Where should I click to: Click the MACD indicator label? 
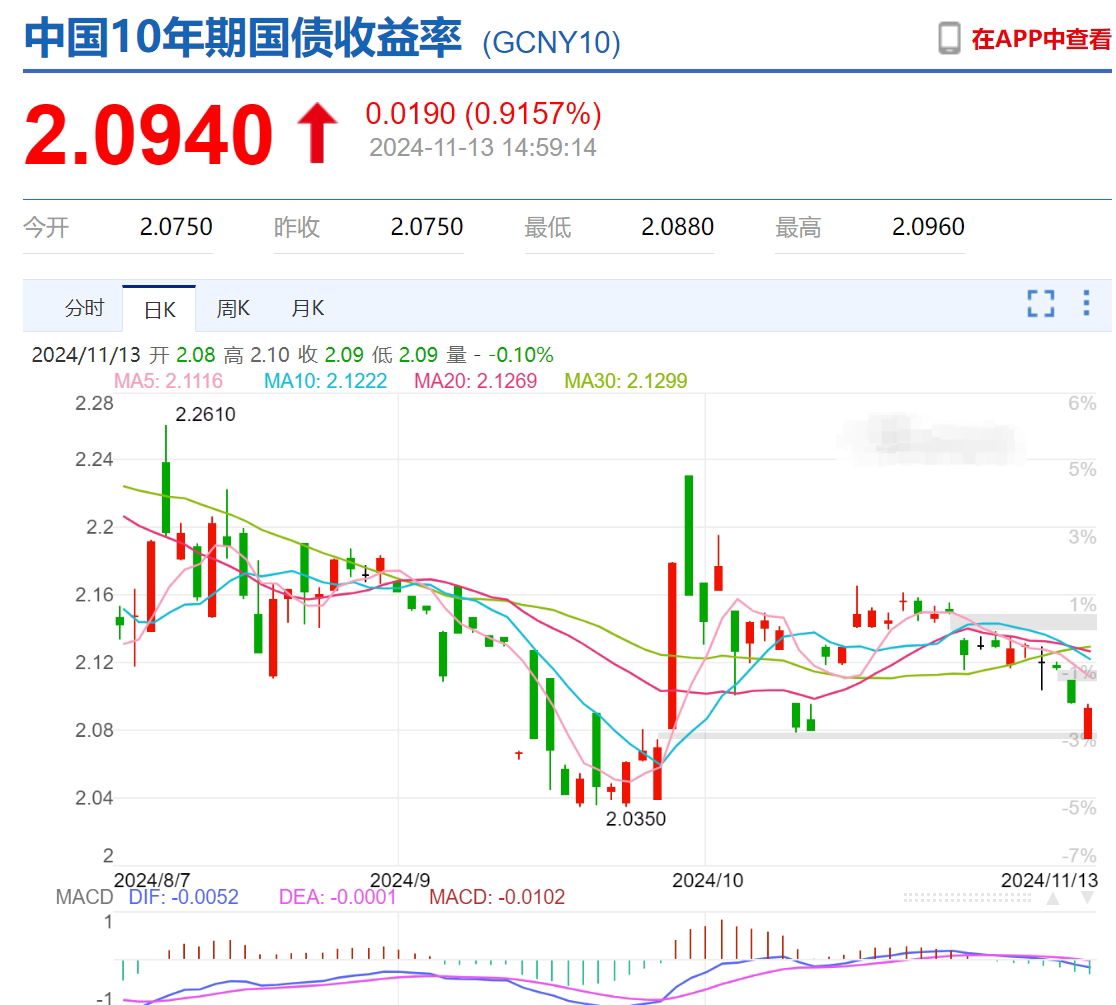click(x=84, y=897)
